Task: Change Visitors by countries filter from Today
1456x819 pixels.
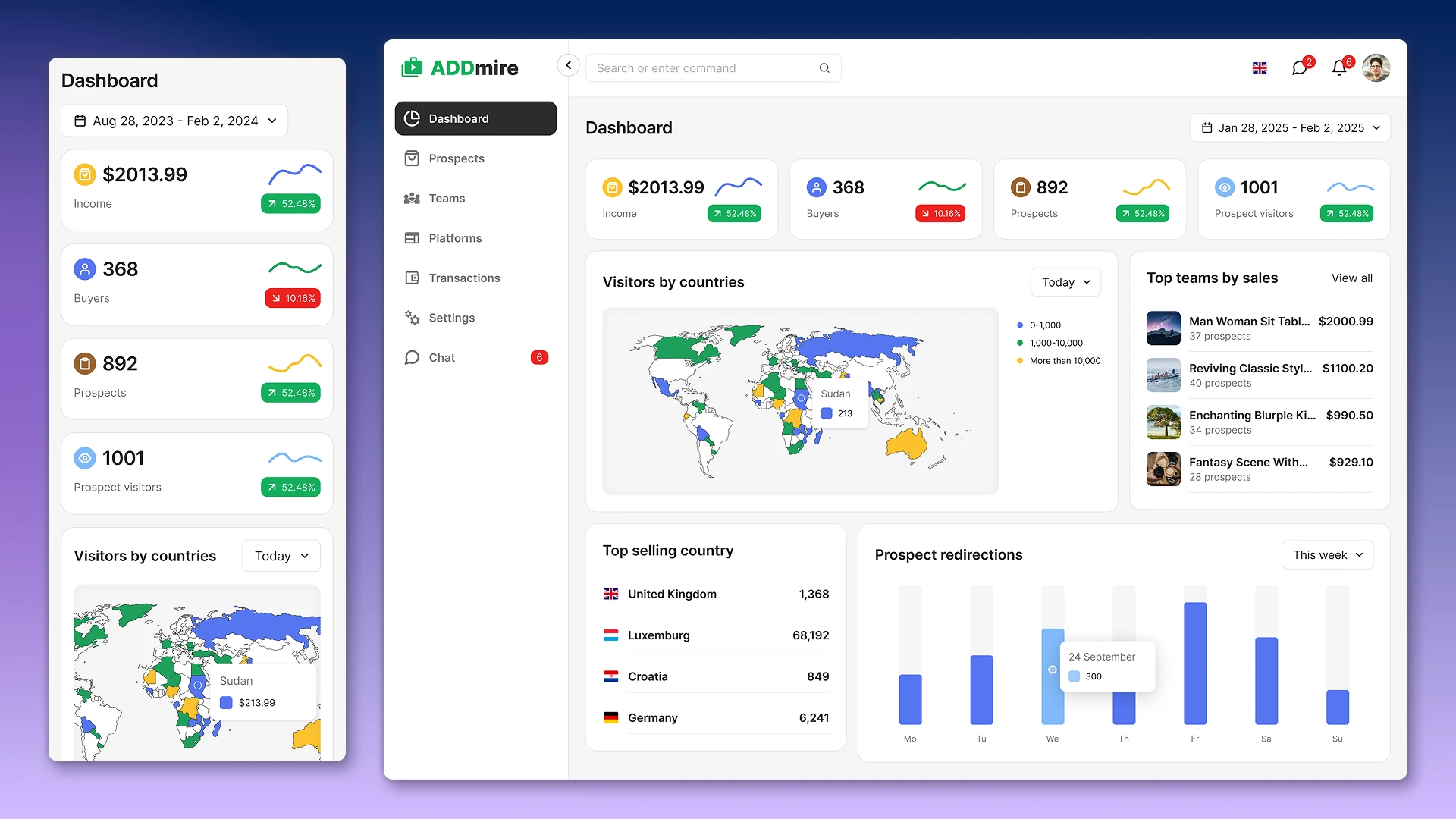Action: [x=1065, y=281]
